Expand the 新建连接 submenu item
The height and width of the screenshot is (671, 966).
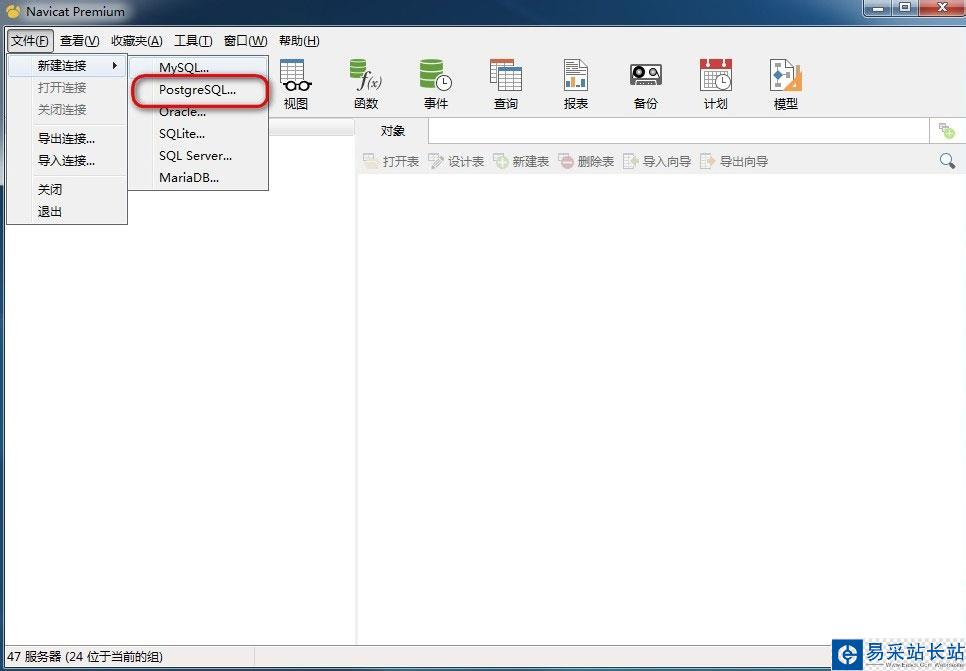point(67,65)
